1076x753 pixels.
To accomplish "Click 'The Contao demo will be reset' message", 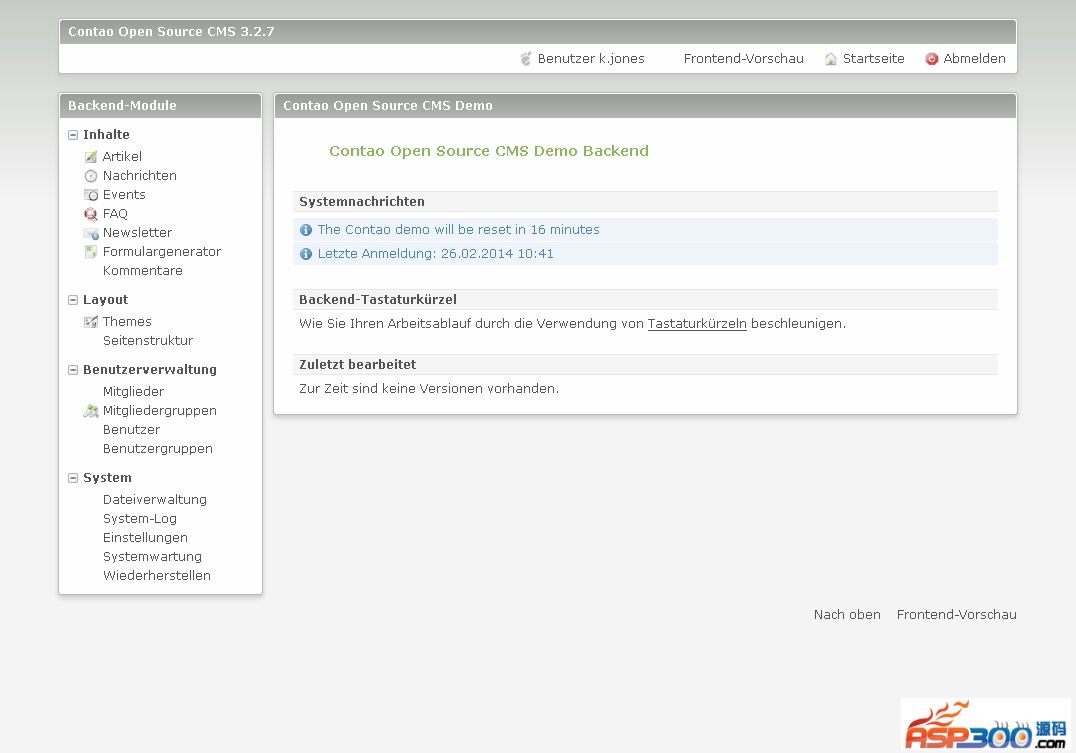I will pyautogui.click(x=458, y=230).
